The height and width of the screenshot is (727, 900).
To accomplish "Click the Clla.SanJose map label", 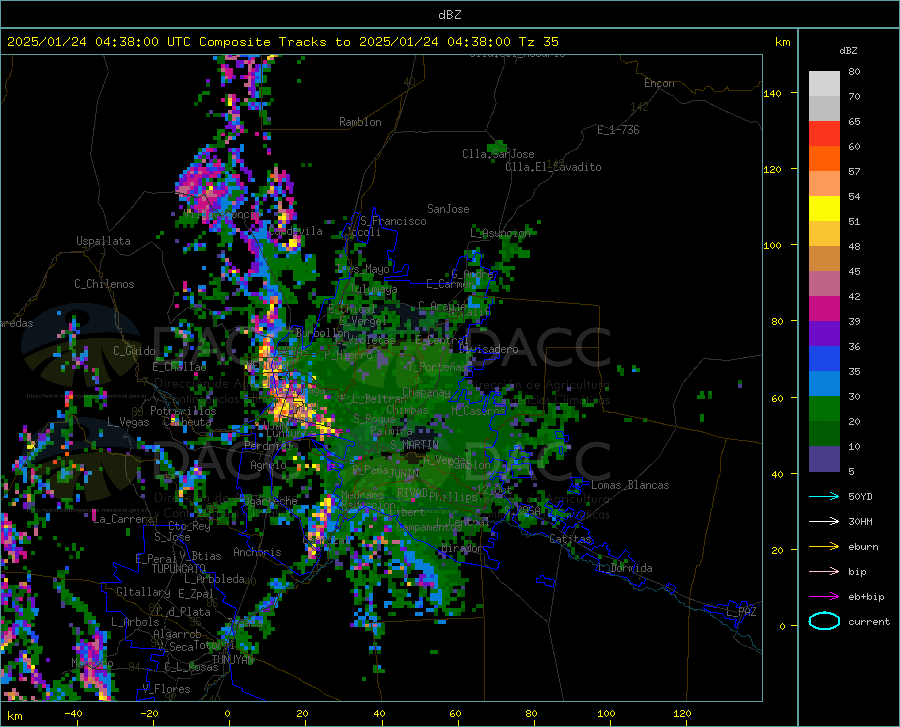I will (x=498, y=154).
